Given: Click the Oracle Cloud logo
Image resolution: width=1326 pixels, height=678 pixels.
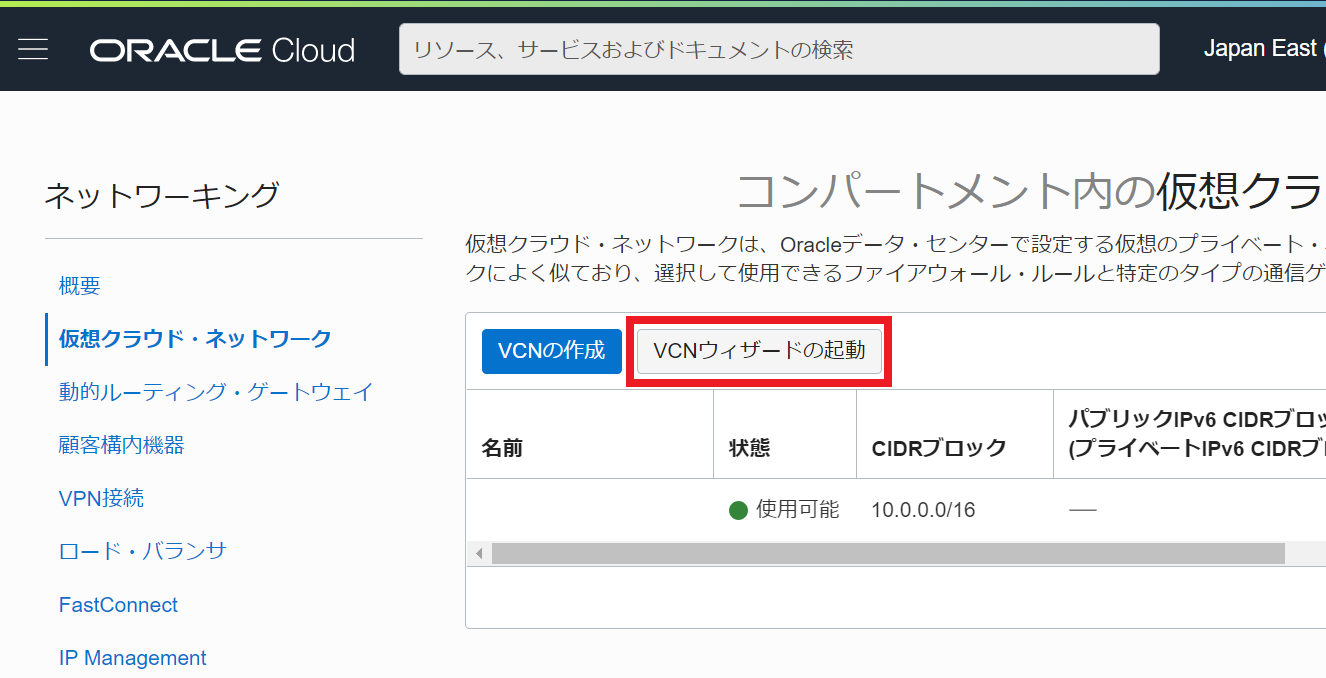Looking at the screenshot, I should [x=222, y=50].
